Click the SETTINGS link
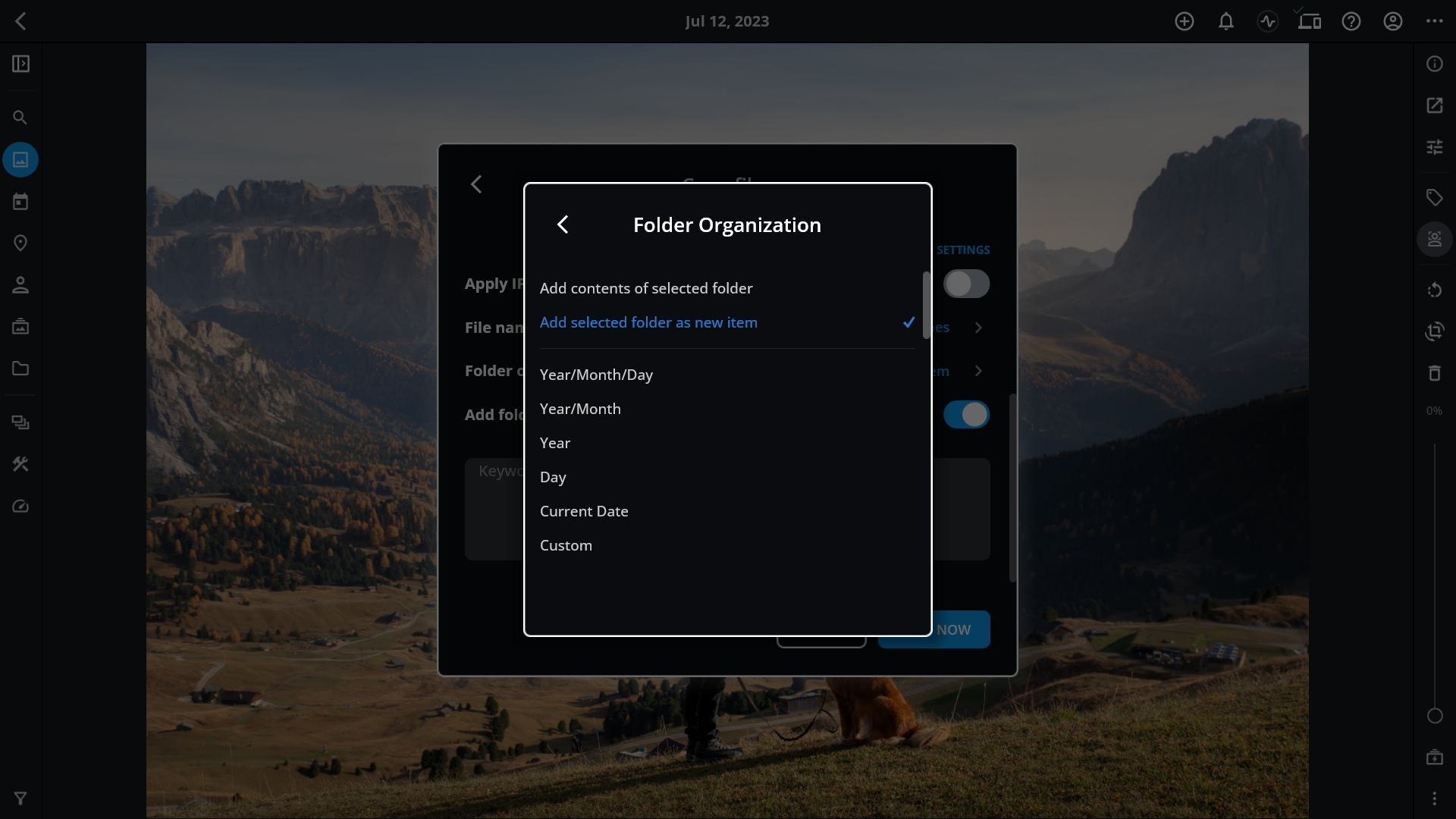1456x819 pixels. pyautogui.click(x=962, y=250)
